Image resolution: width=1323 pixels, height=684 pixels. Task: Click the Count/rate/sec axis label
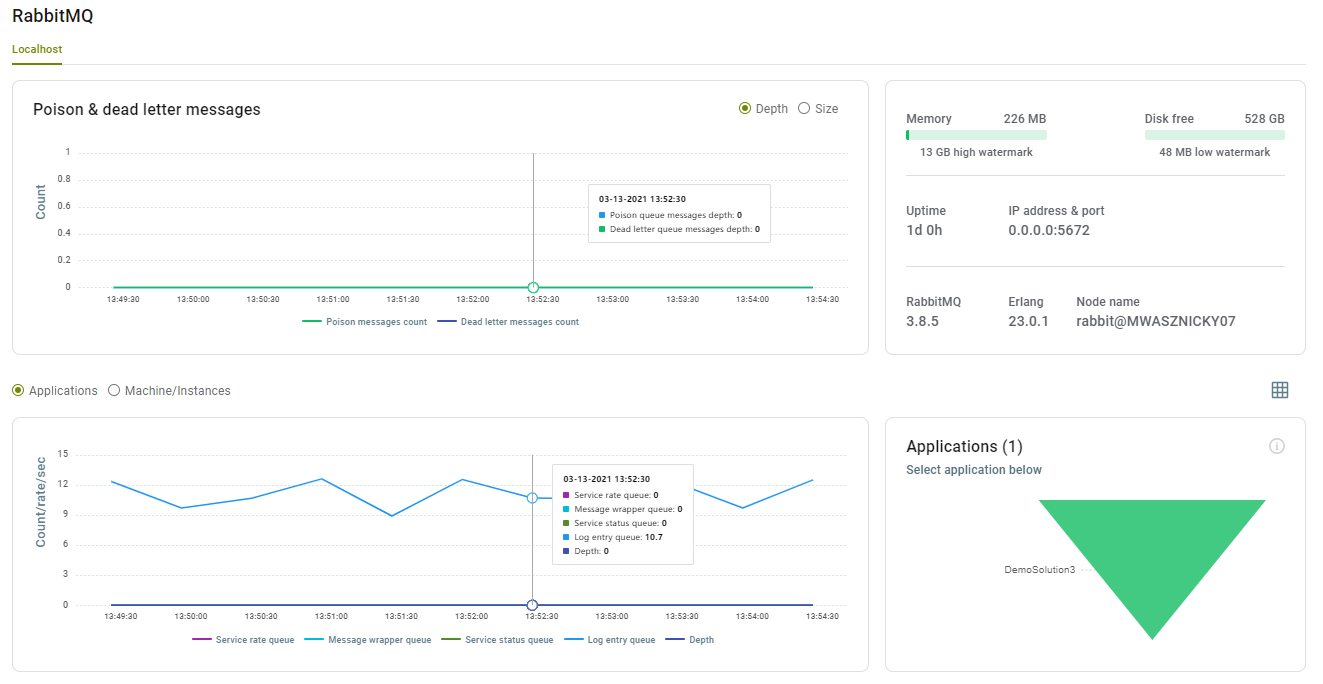tap(41, 501)
